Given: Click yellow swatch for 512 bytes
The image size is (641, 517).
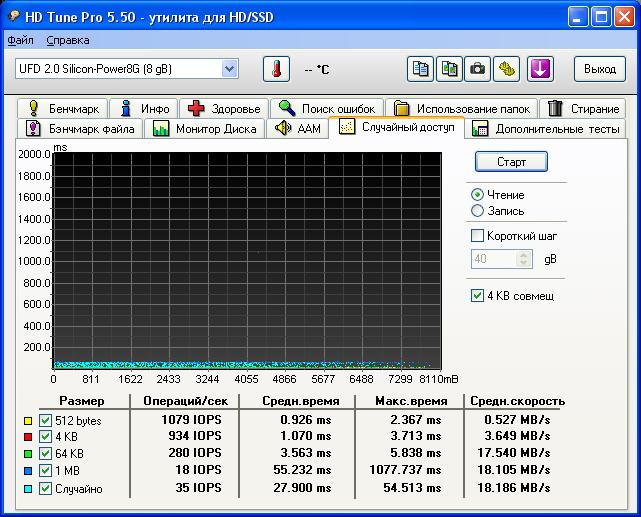Looking at the screenshot, I should (28, 421).
